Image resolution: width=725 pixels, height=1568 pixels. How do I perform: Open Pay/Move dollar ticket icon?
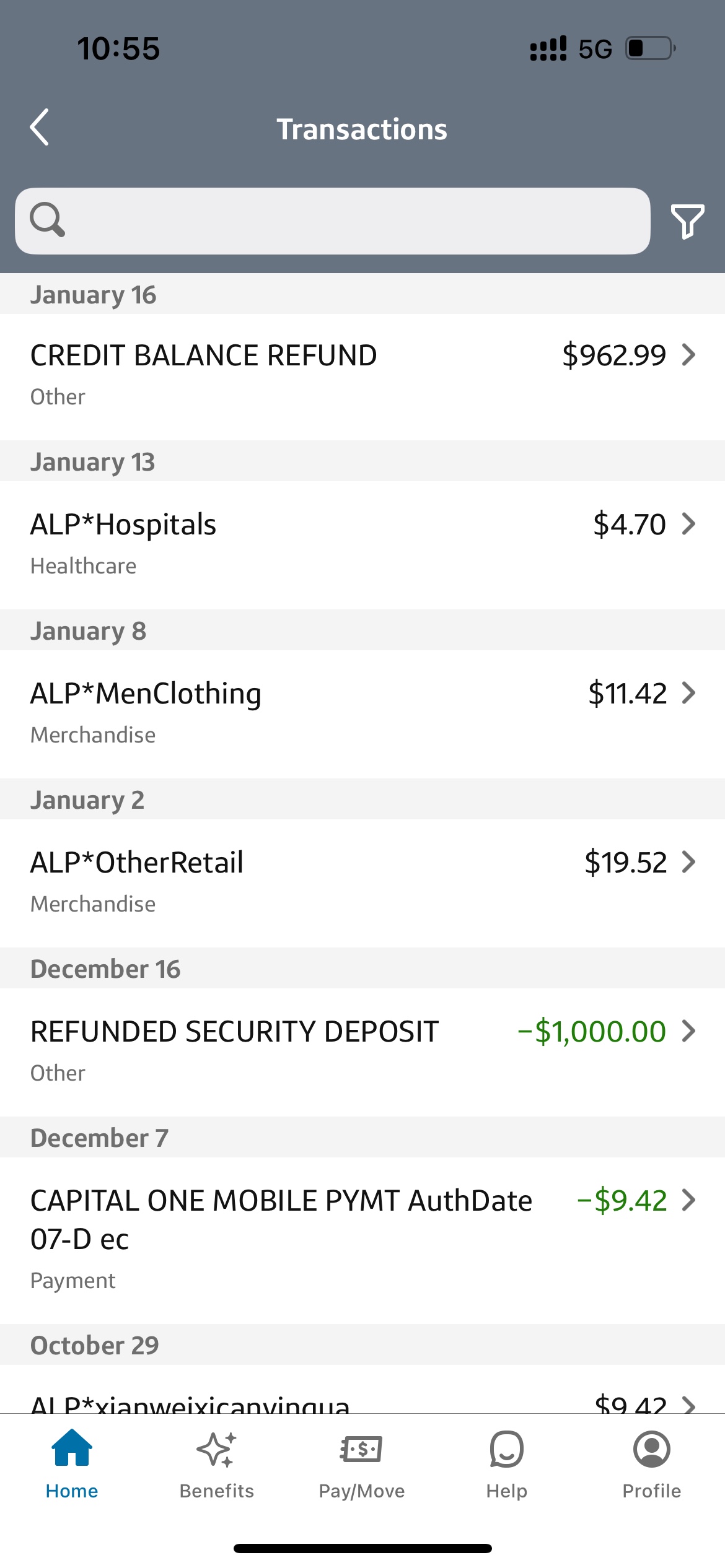[x=361, y=1449]
